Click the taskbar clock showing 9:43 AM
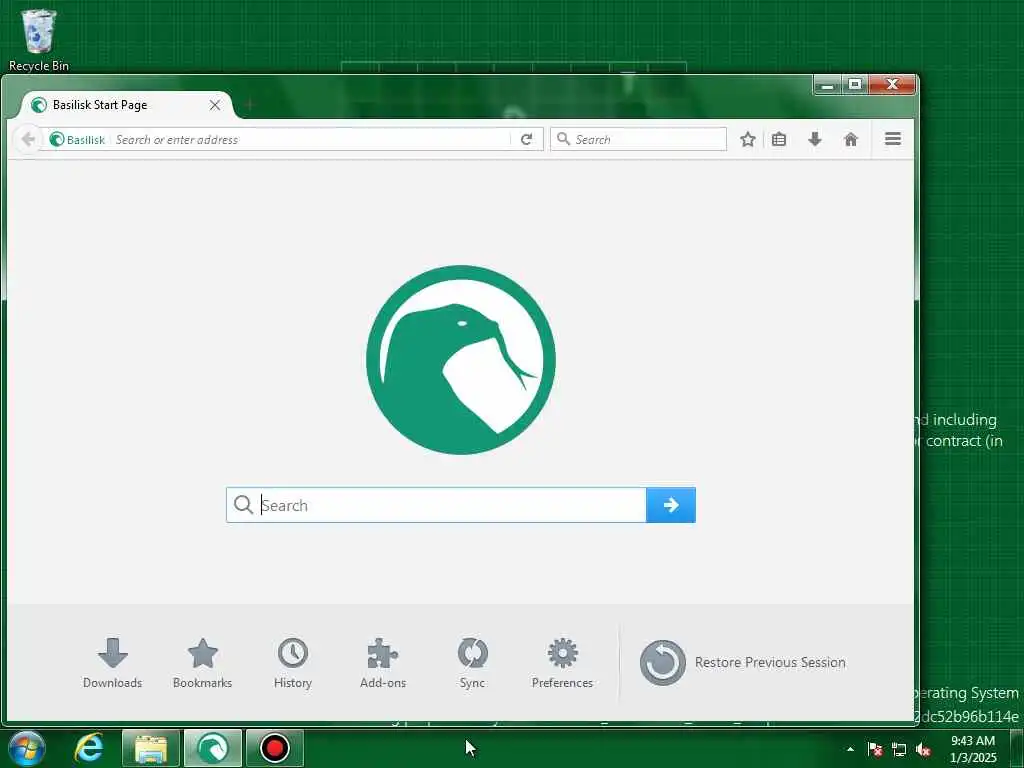This screenshot has width=1024, height=768. (x=973, y=749)
